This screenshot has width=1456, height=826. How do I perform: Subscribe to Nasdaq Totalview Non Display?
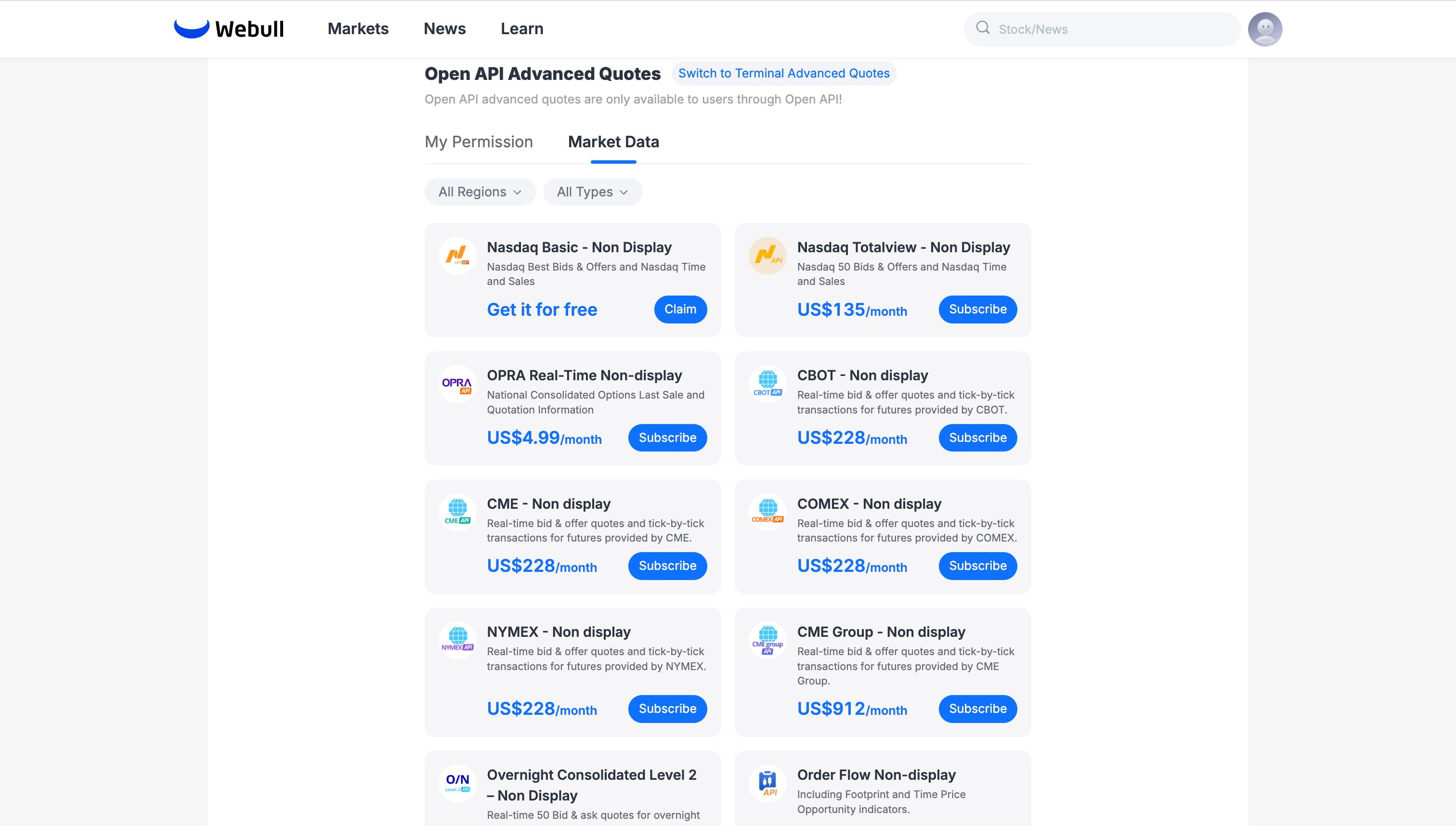(978, 309)
